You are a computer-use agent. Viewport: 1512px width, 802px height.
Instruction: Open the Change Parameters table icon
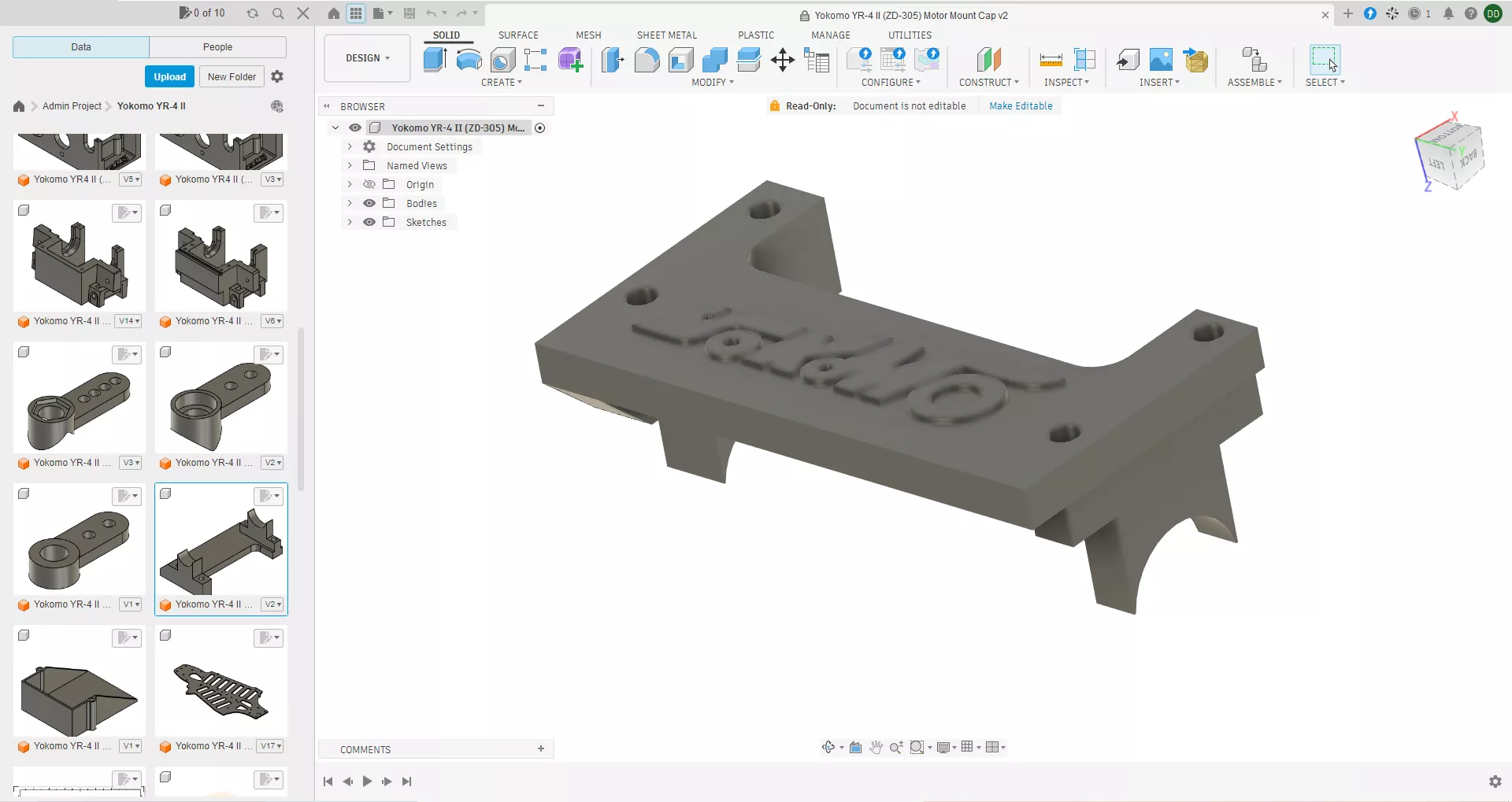tap(817, 60)
